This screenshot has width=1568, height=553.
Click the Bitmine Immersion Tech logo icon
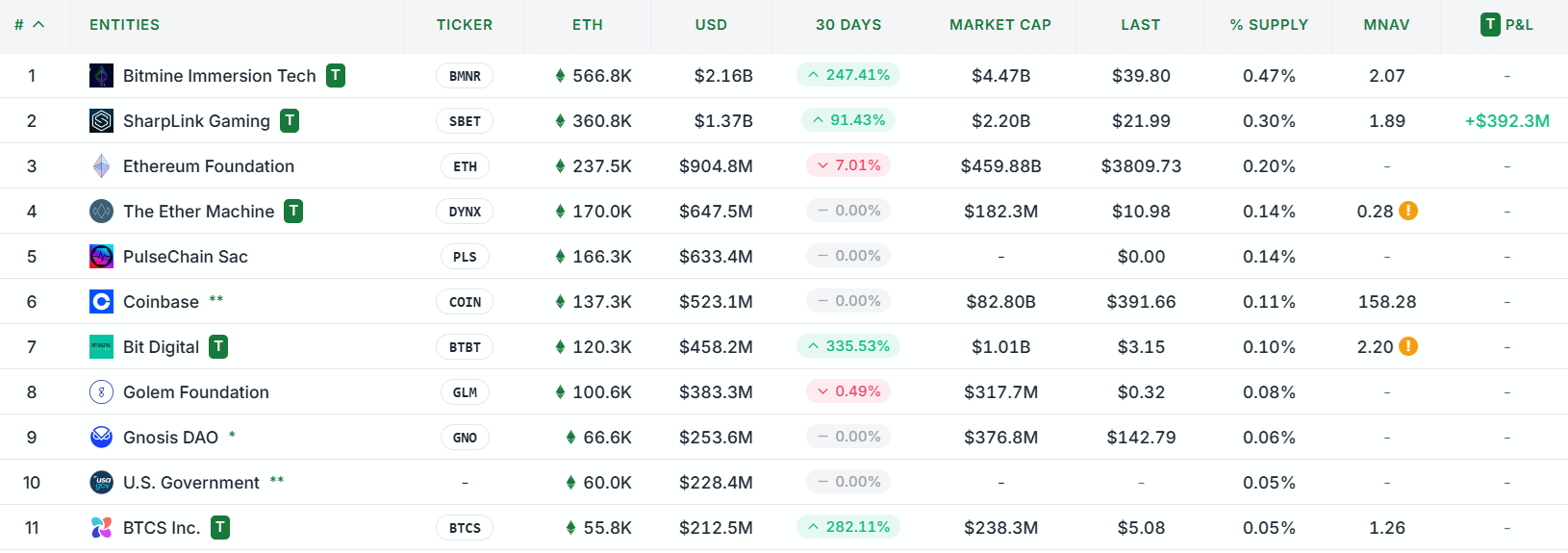pos(101,76)
